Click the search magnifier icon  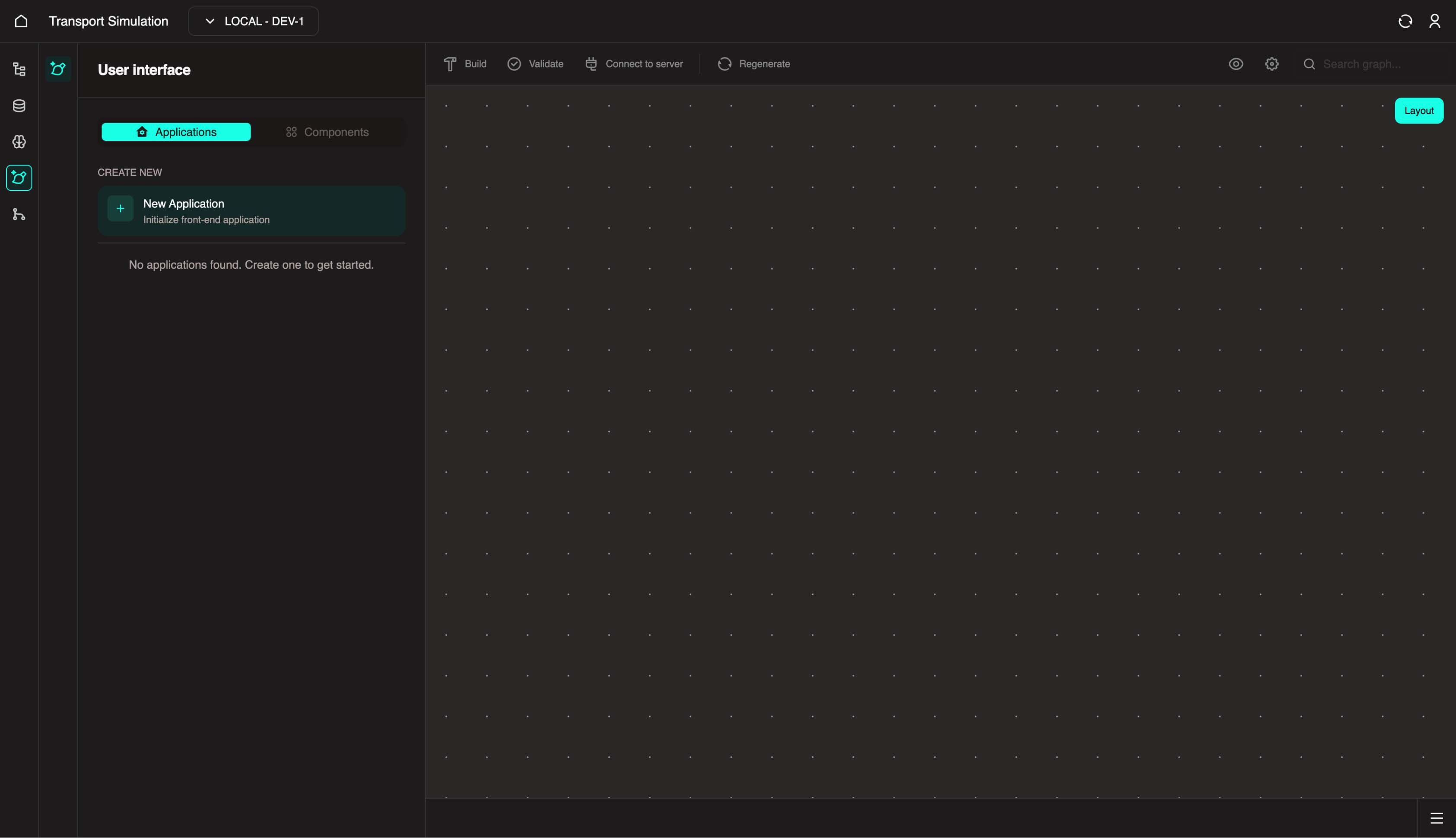point(1309,64)
